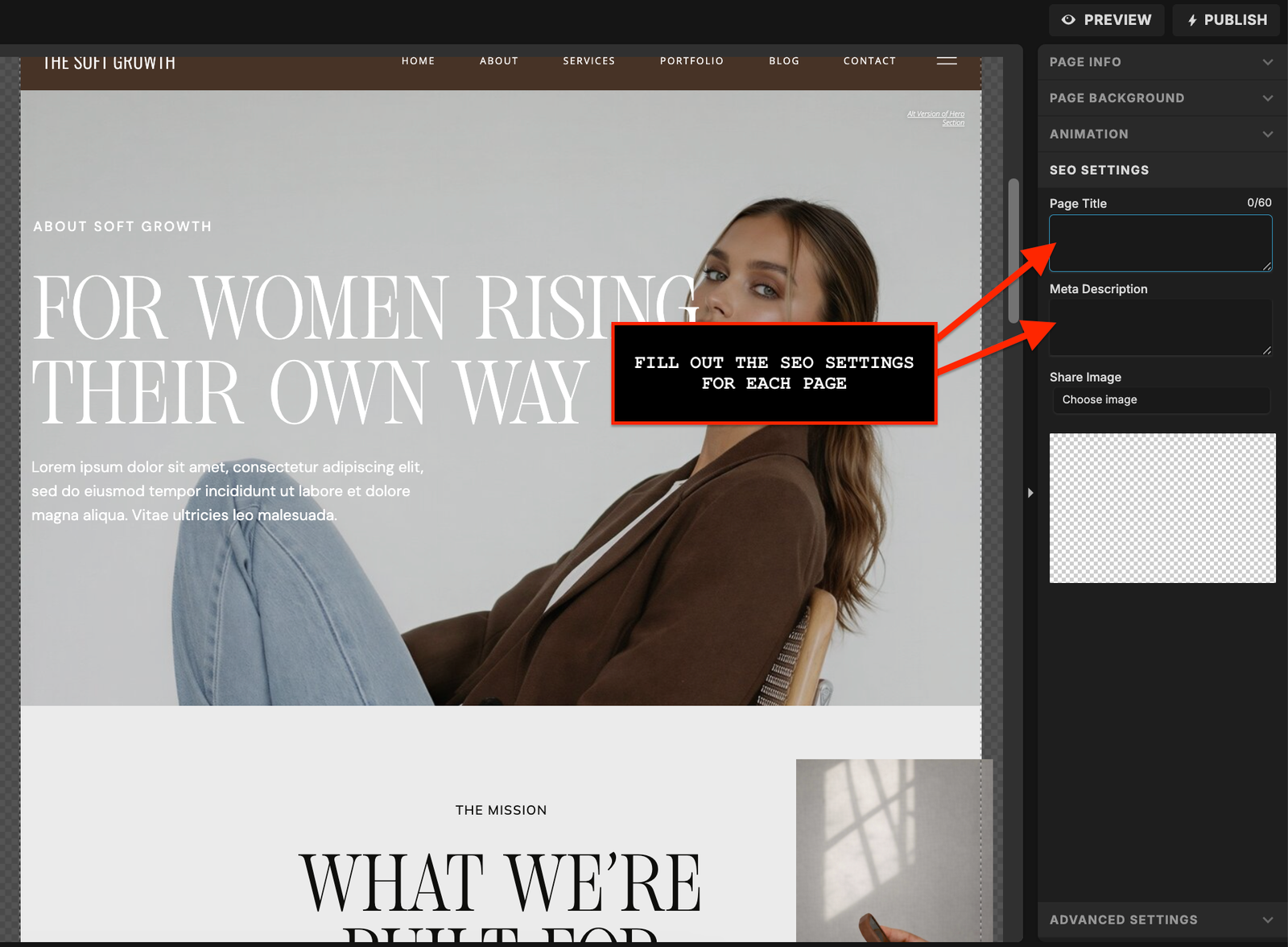The height and width of the screenshot is (947, 1288).
Task: Select the For Women Rising headline text
Action: coord(322,348)
